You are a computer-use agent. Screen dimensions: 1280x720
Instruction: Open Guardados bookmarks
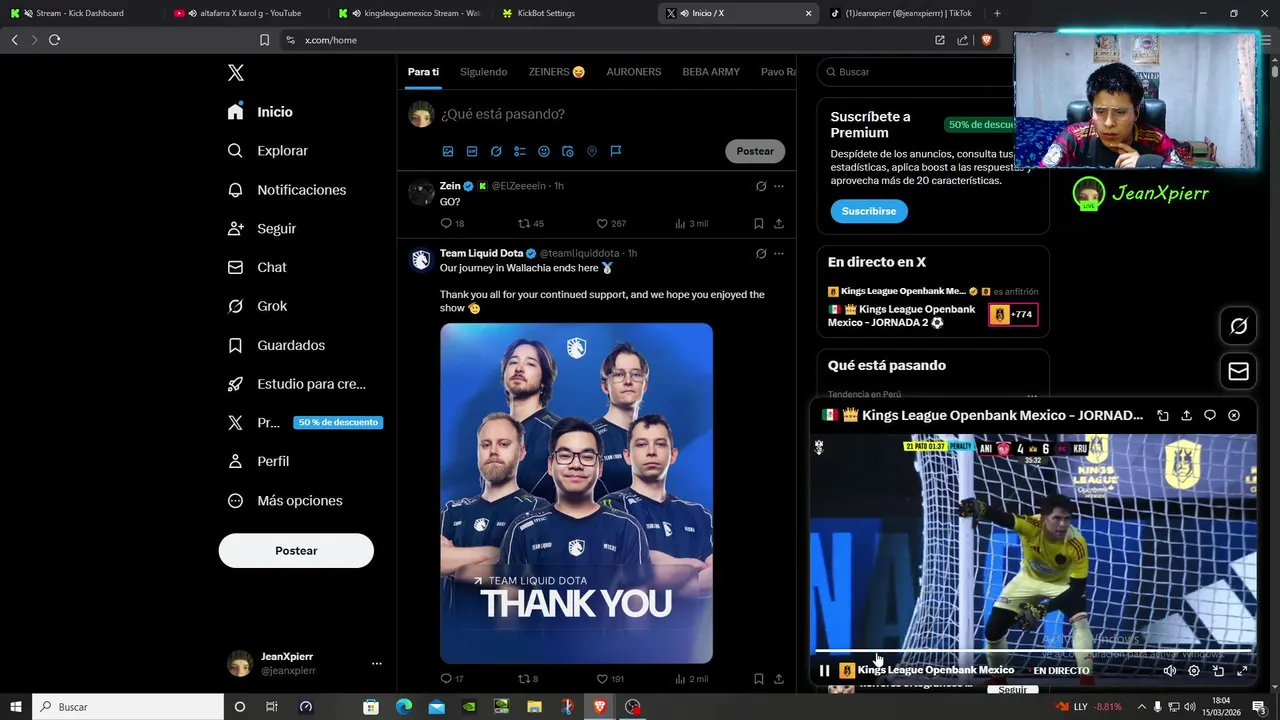pyautogui.click(x=276, y=345)
